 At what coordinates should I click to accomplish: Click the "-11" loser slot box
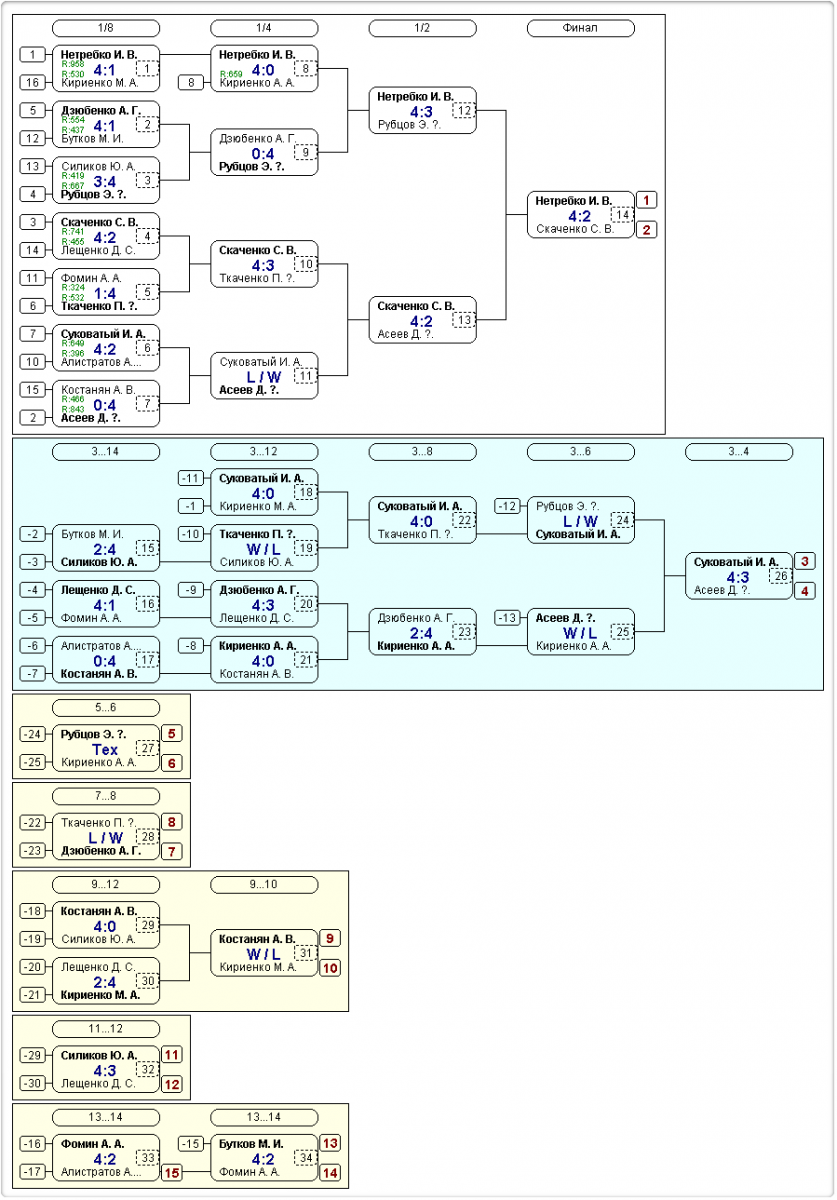click(x=192, y=478)
